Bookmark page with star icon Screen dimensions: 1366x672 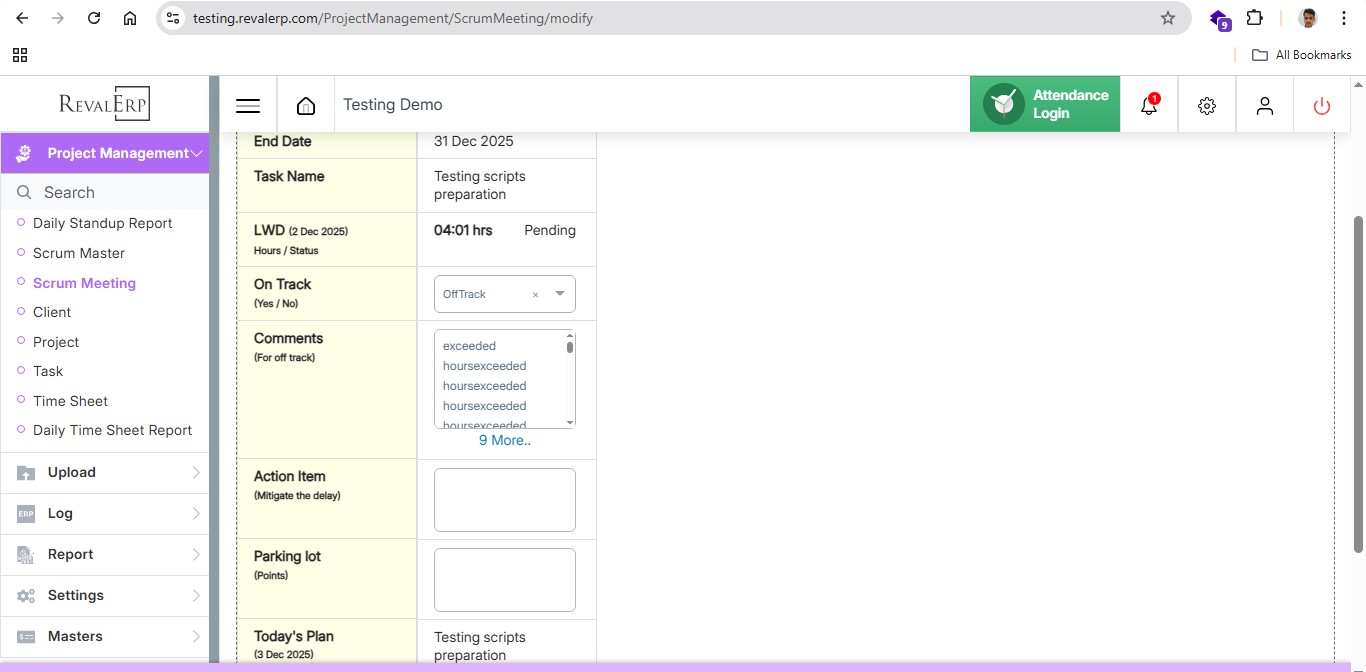[1167, 18]
